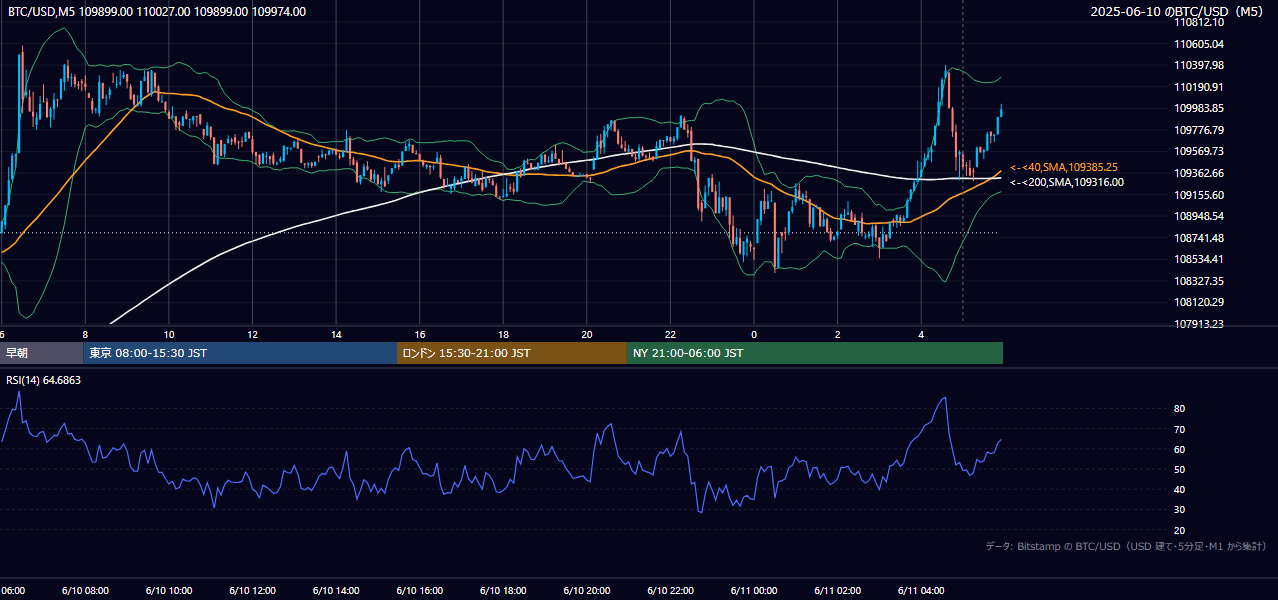The height and width of the screenshot is (600, 1278).
Task: Click the 6/11 04:00 date label
Action: (921, 590)
